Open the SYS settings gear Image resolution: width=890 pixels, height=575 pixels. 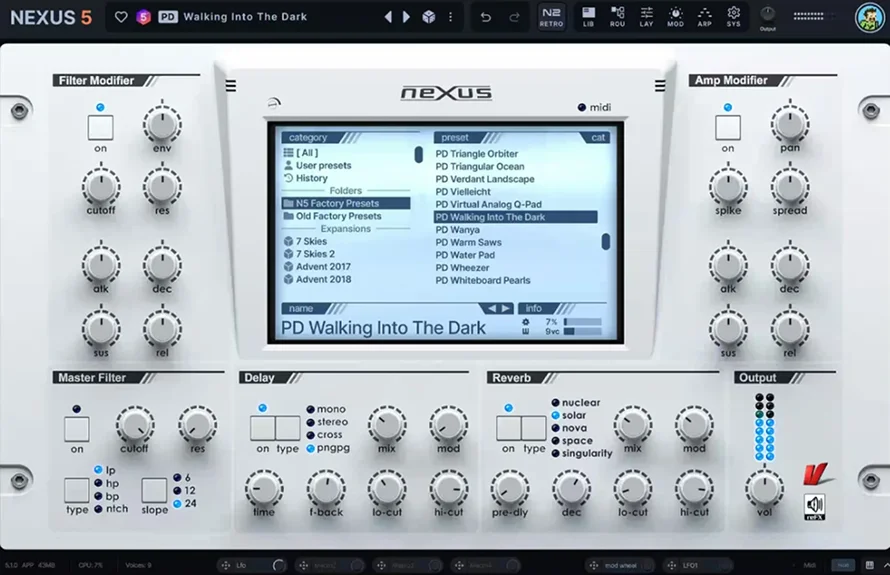tap(734, 16)
